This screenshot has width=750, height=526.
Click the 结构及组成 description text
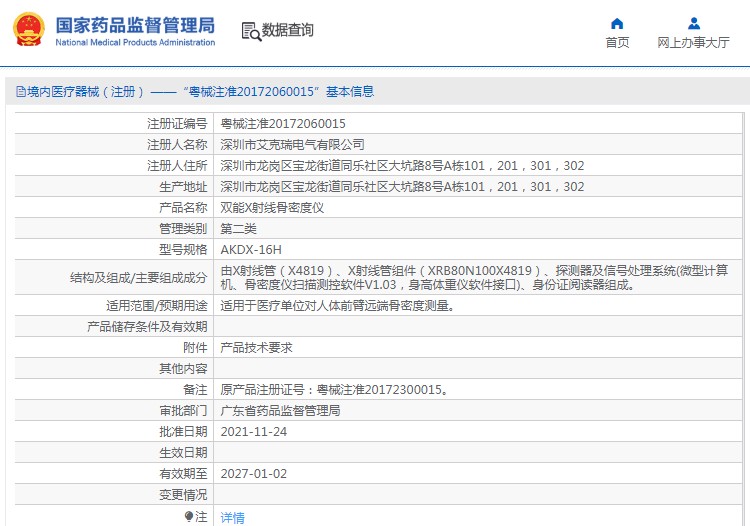tap(474, 277)
